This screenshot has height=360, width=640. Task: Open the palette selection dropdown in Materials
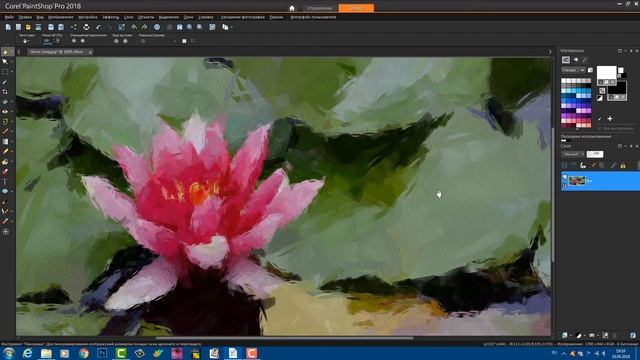click(573, 70)
